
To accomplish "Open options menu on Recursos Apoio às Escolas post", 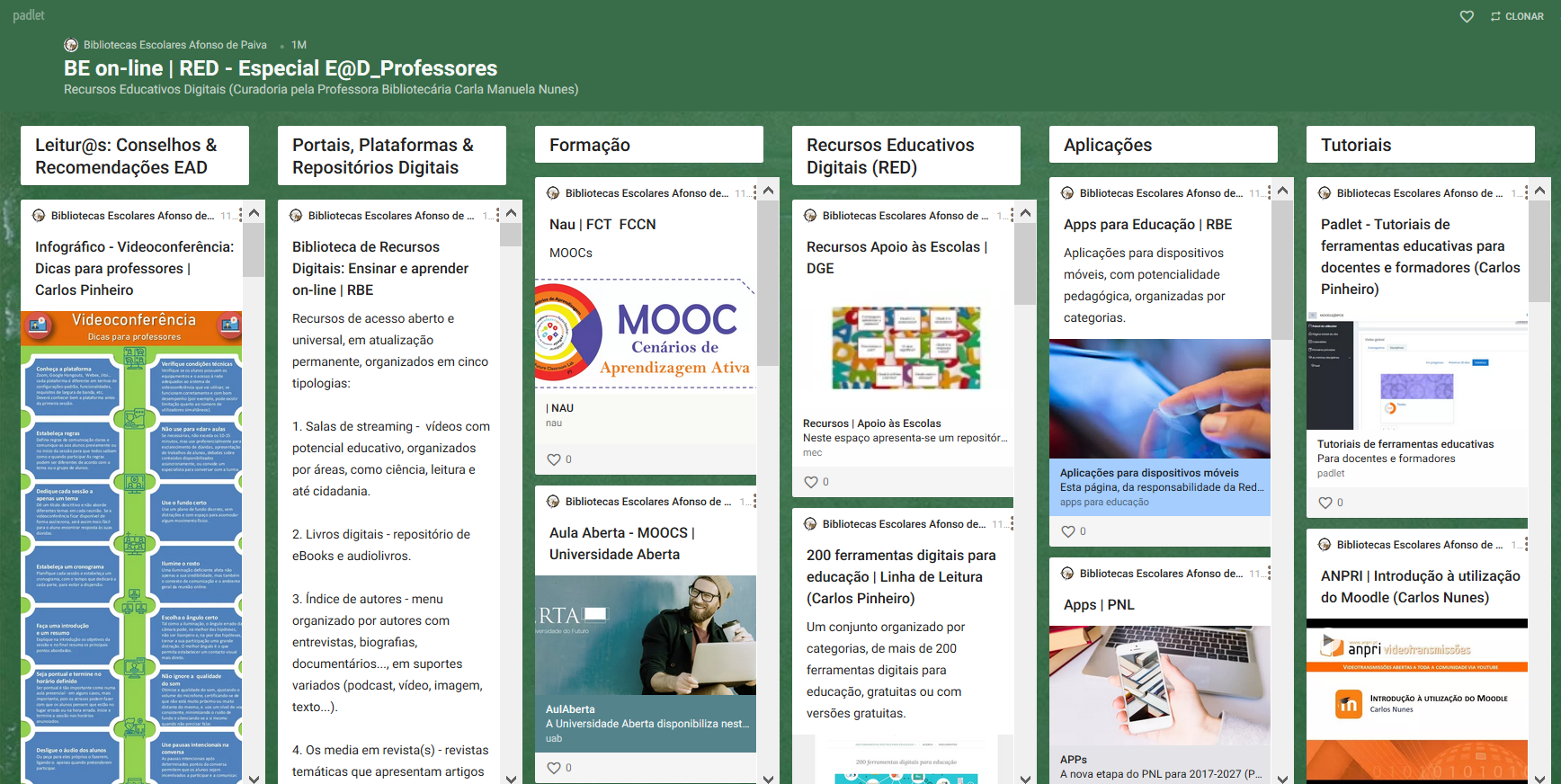I will (x=1012, y=216).
